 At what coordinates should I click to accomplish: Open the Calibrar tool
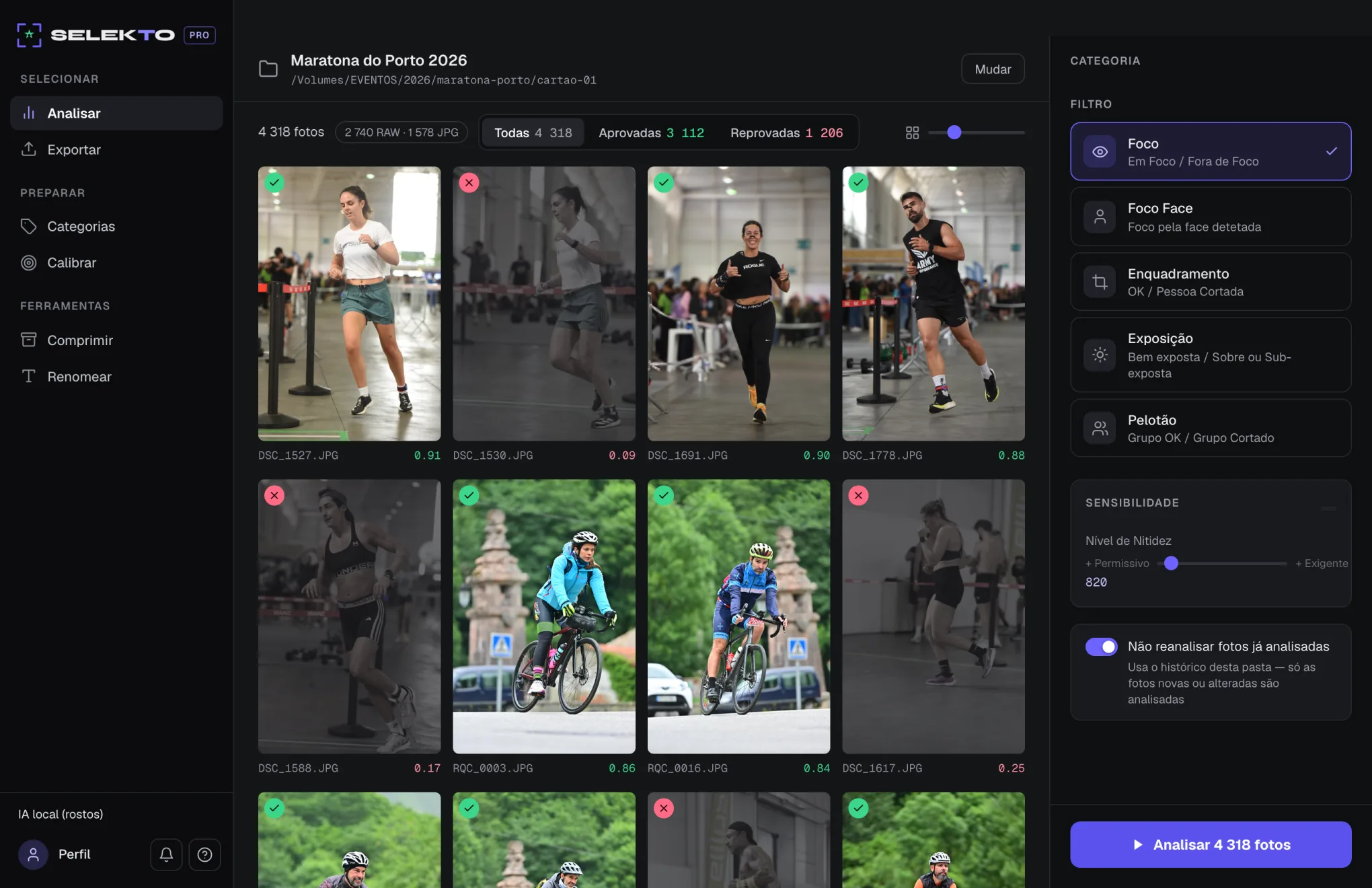(116, 262)
